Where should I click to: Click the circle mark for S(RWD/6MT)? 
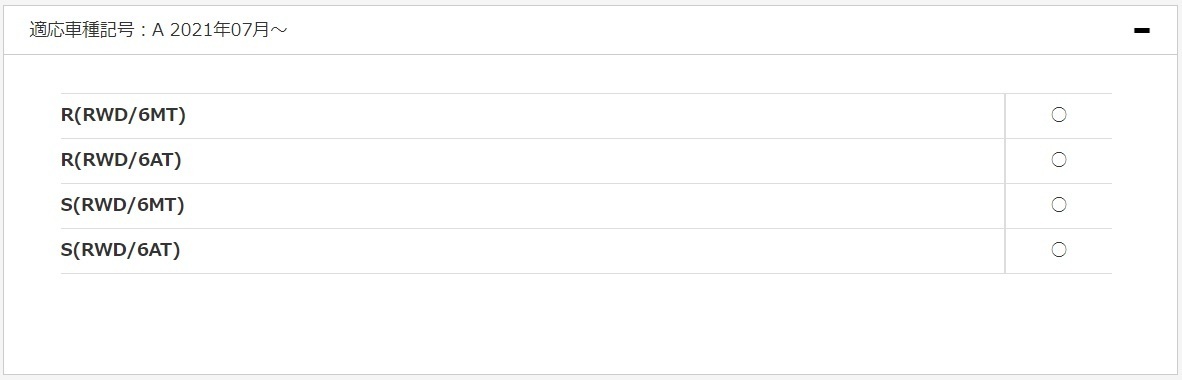click(x=1058, y=204)
